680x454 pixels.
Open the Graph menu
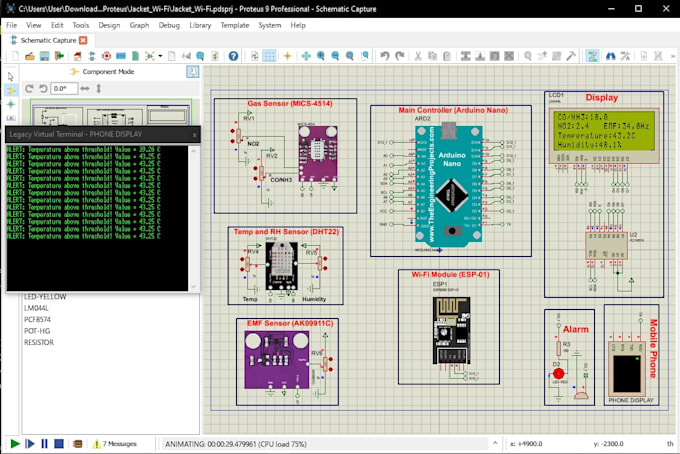[139, 25]
